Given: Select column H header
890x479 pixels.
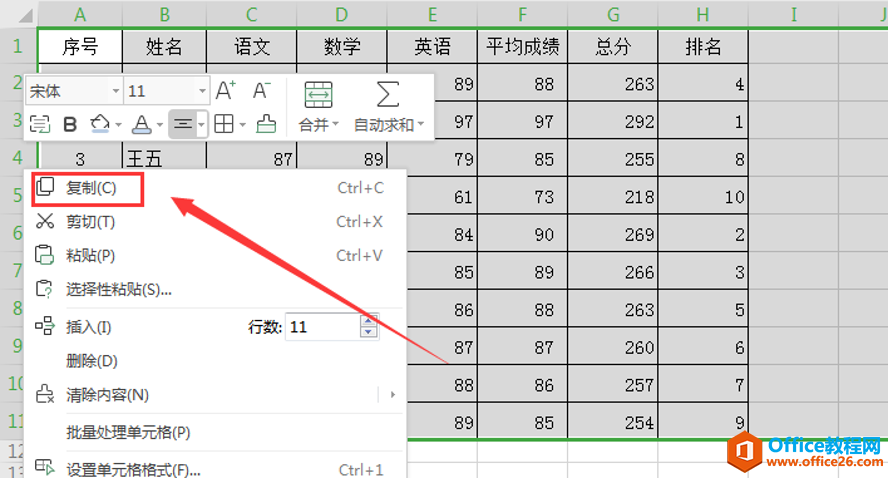Looking at the screenshot, I should point(703,15).
